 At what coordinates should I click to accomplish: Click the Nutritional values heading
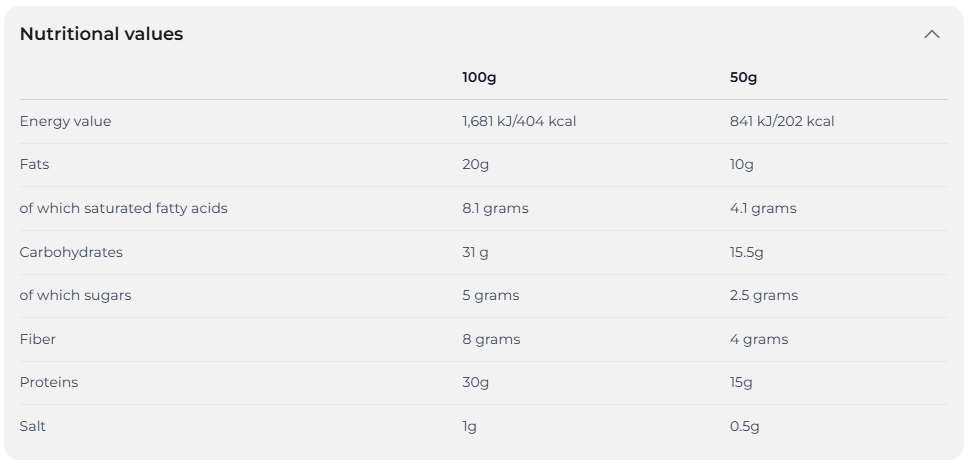(101, 34)
